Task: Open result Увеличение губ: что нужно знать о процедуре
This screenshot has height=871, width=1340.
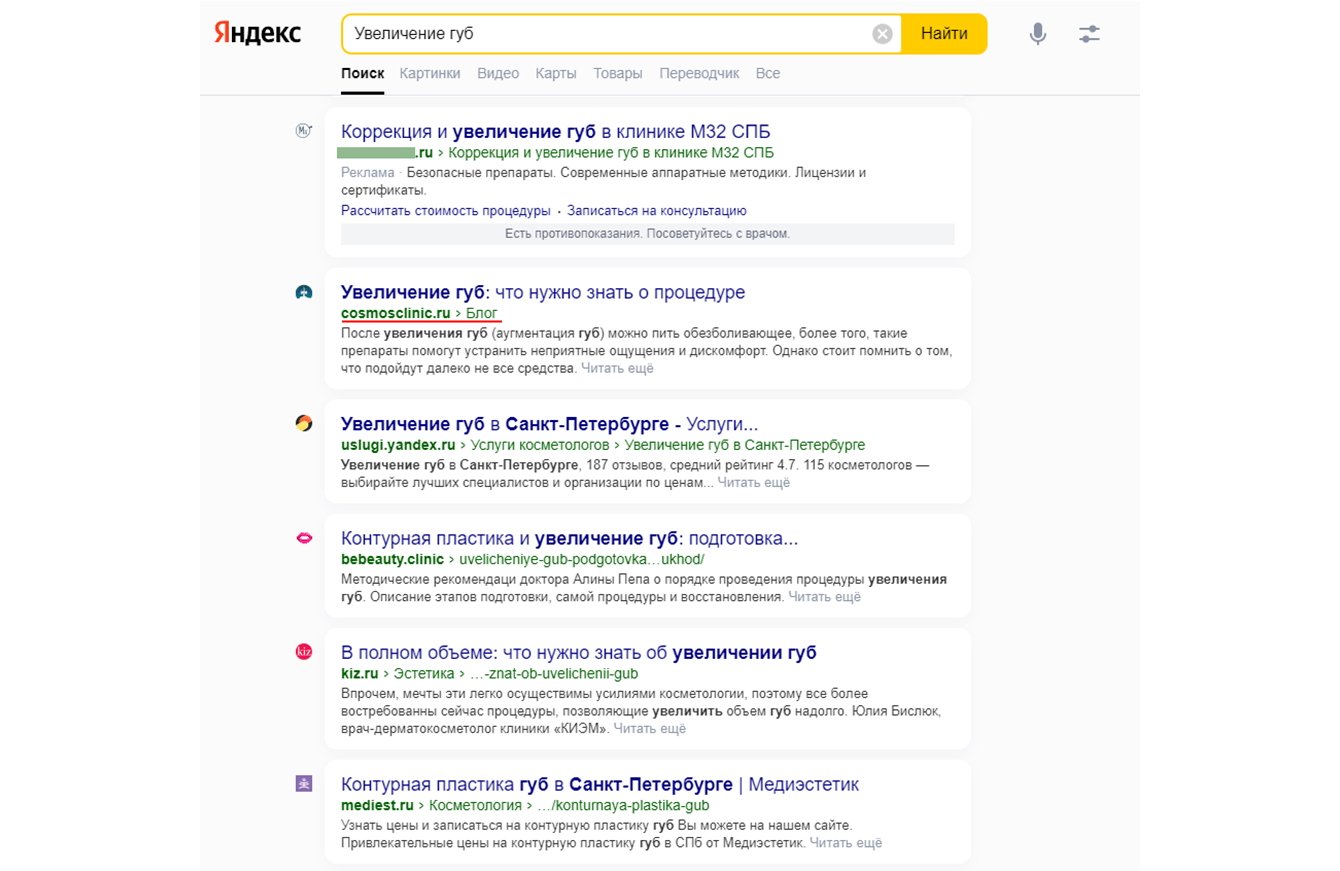Action: click(x=543, y=292)
